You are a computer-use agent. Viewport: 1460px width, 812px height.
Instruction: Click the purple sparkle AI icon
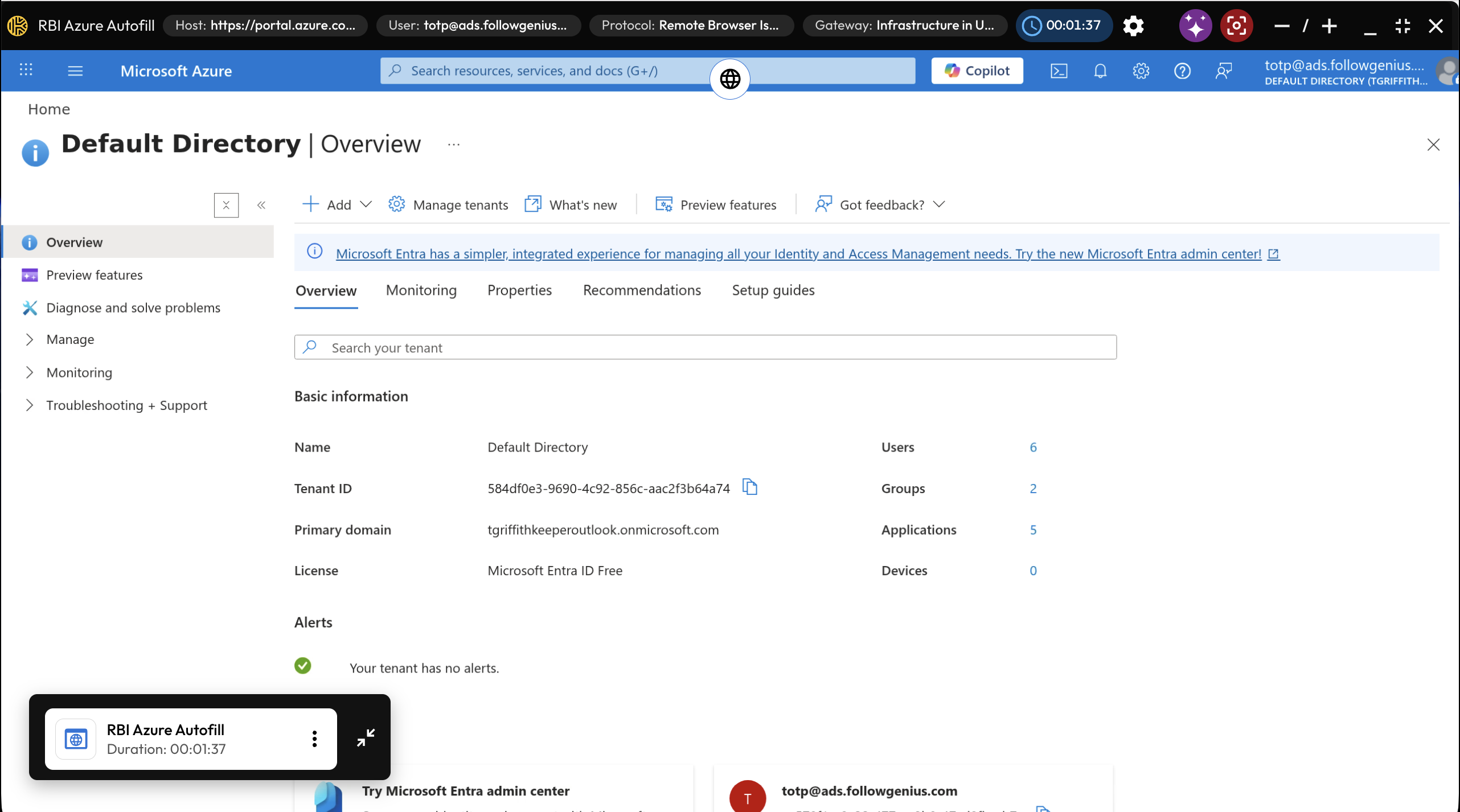(1195, 26)
